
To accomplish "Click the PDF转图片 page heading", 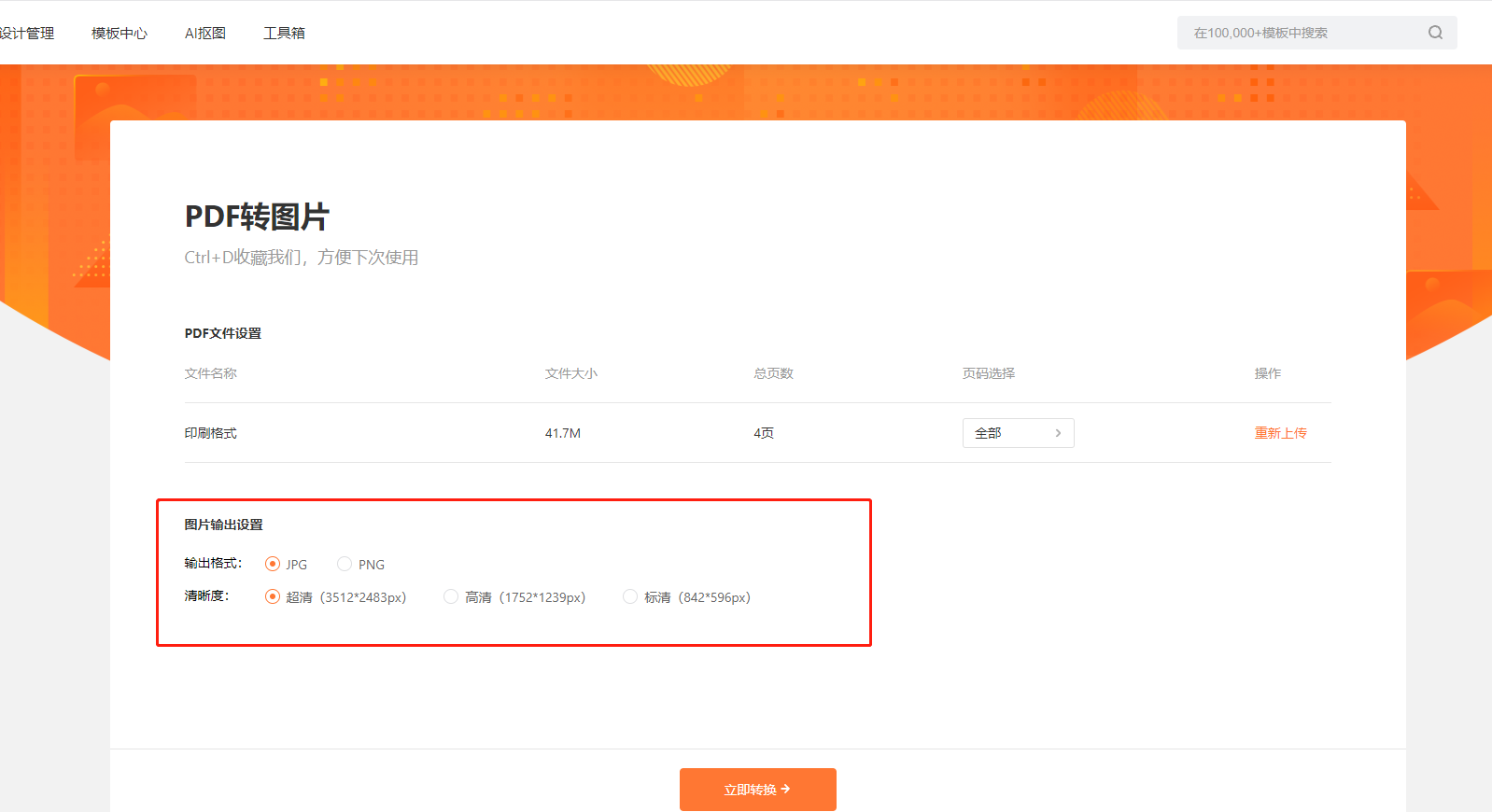I will 257,217.
